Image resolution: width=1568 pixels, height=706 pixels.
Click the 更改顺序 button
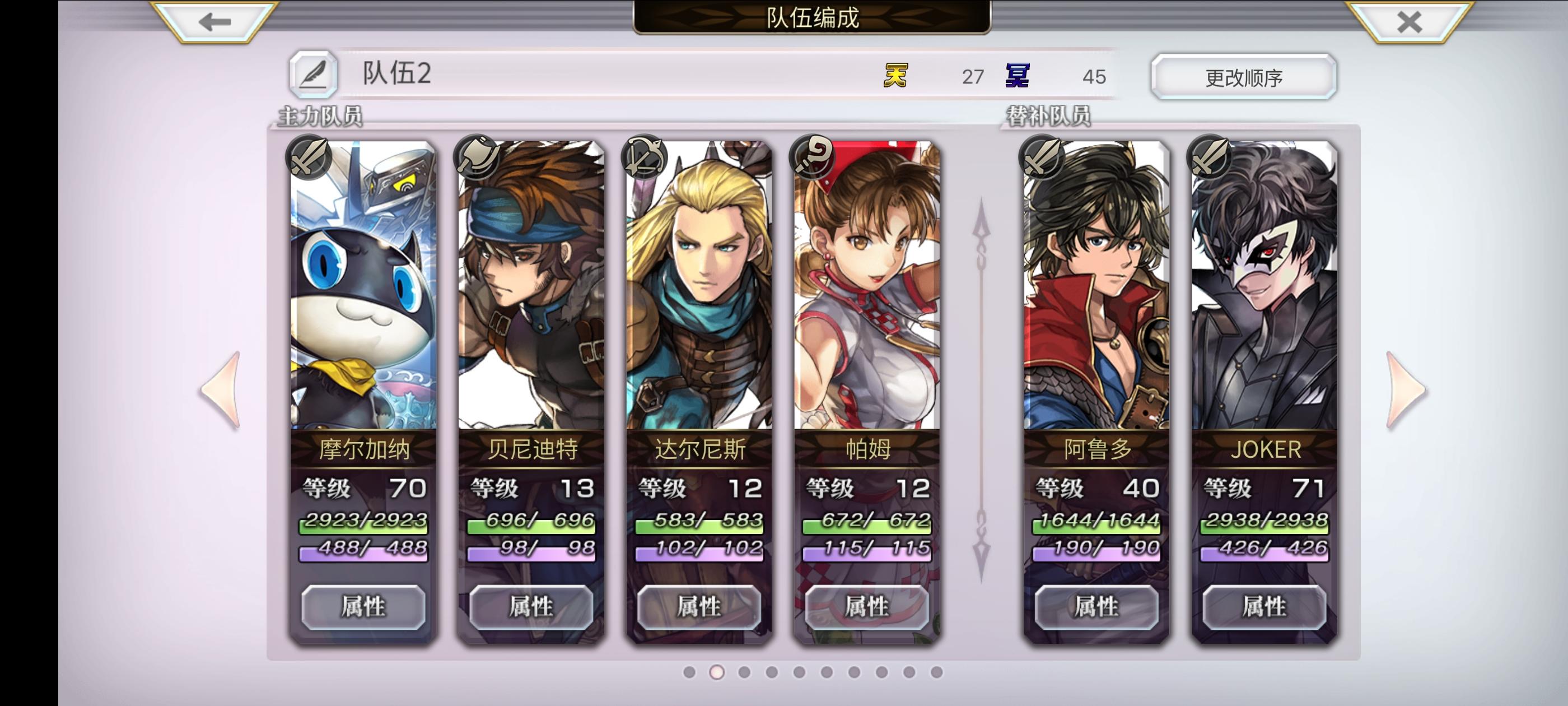tap(1244, 77)
